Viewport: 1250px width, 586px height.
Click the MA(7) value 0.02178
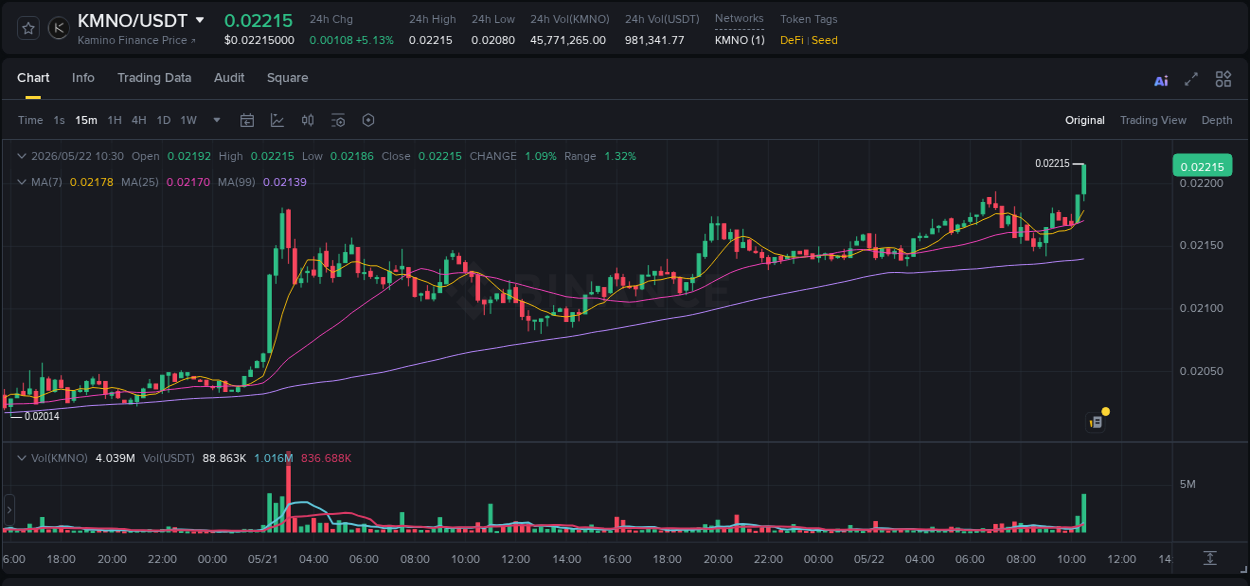91,182
